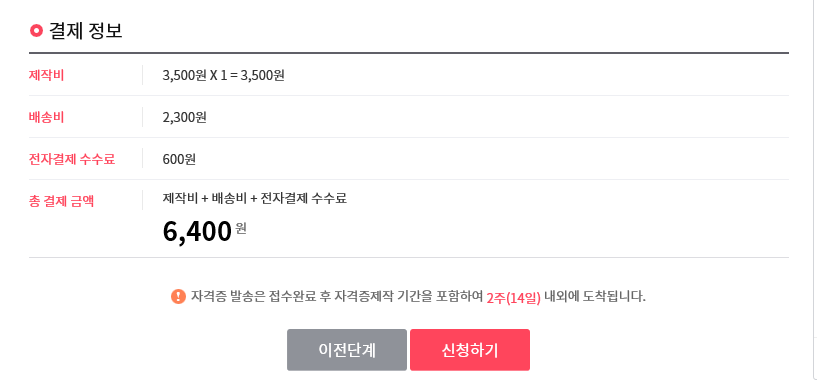Click the 내외에 도착됩니다 ending text
The image size is (817, 392).
[595, 297]
